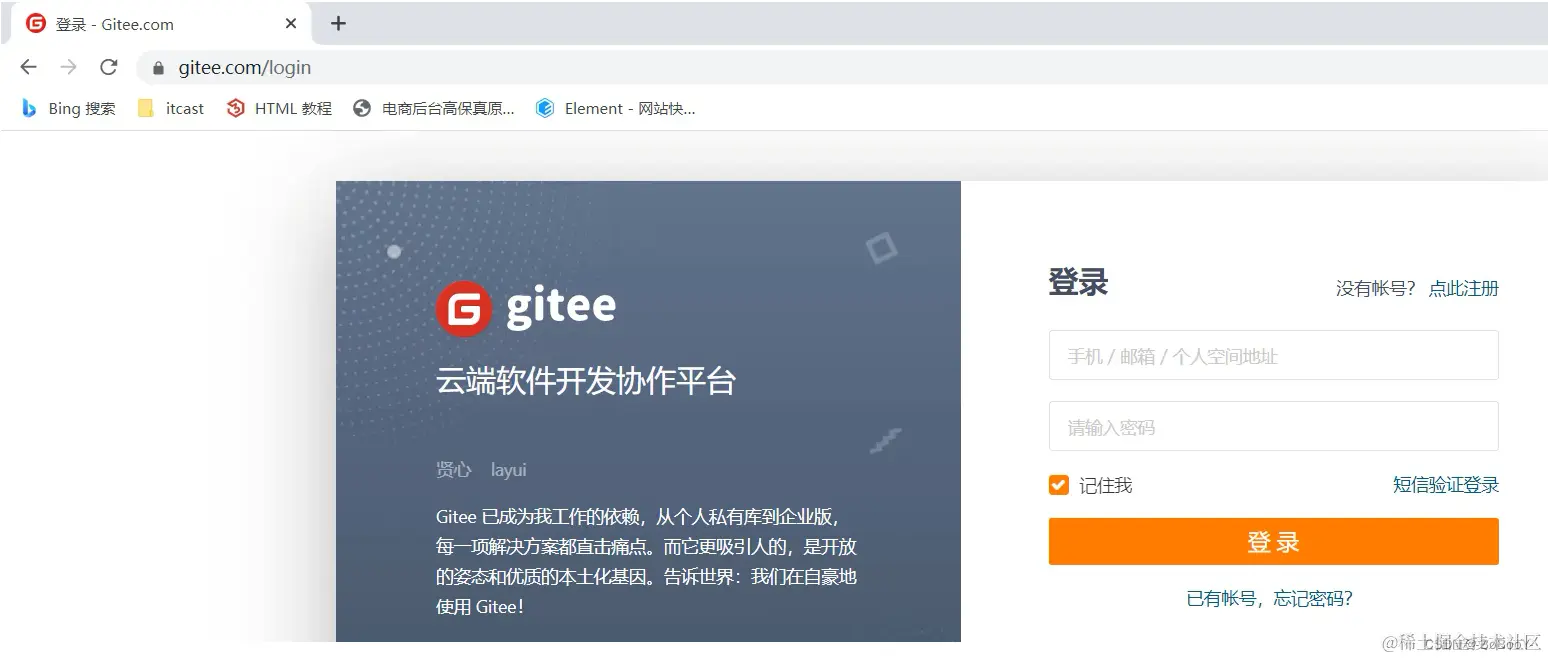Click the account input field 手机/邮箱/个人空间地址

pyautogui.click(x=1272, y=355)
